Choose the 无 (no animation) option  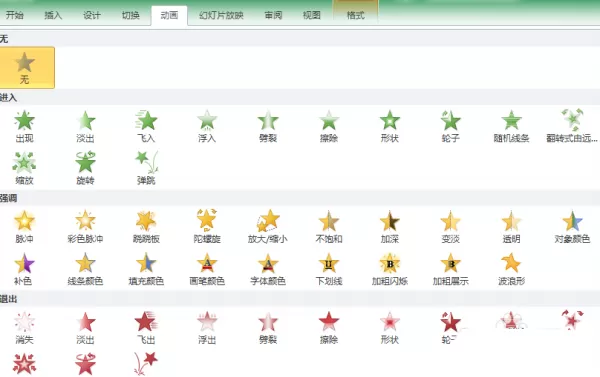[26, 68]
